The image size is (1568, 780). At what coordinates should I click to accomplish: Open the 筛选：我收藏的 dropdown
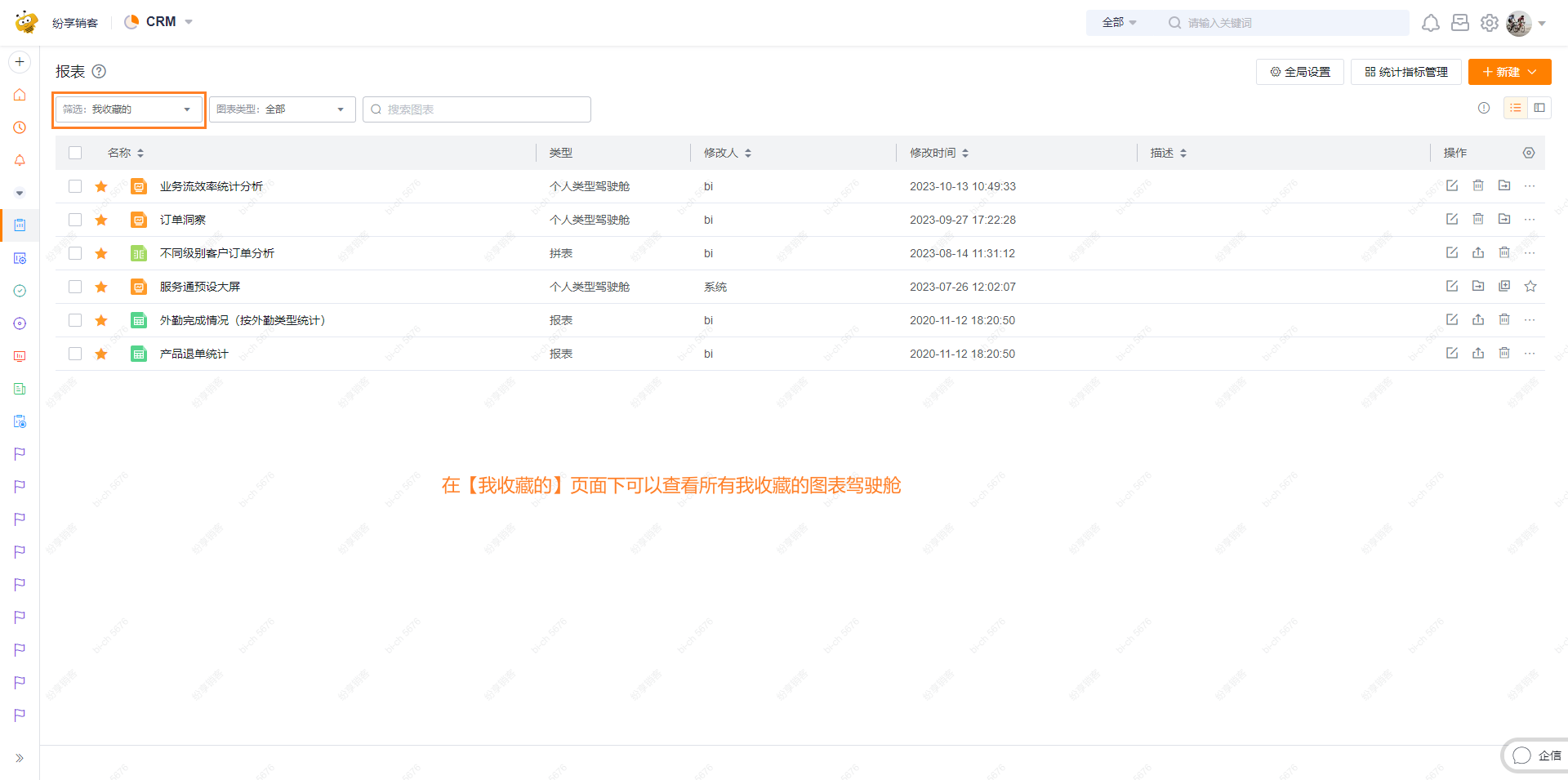tap(128, 109)
